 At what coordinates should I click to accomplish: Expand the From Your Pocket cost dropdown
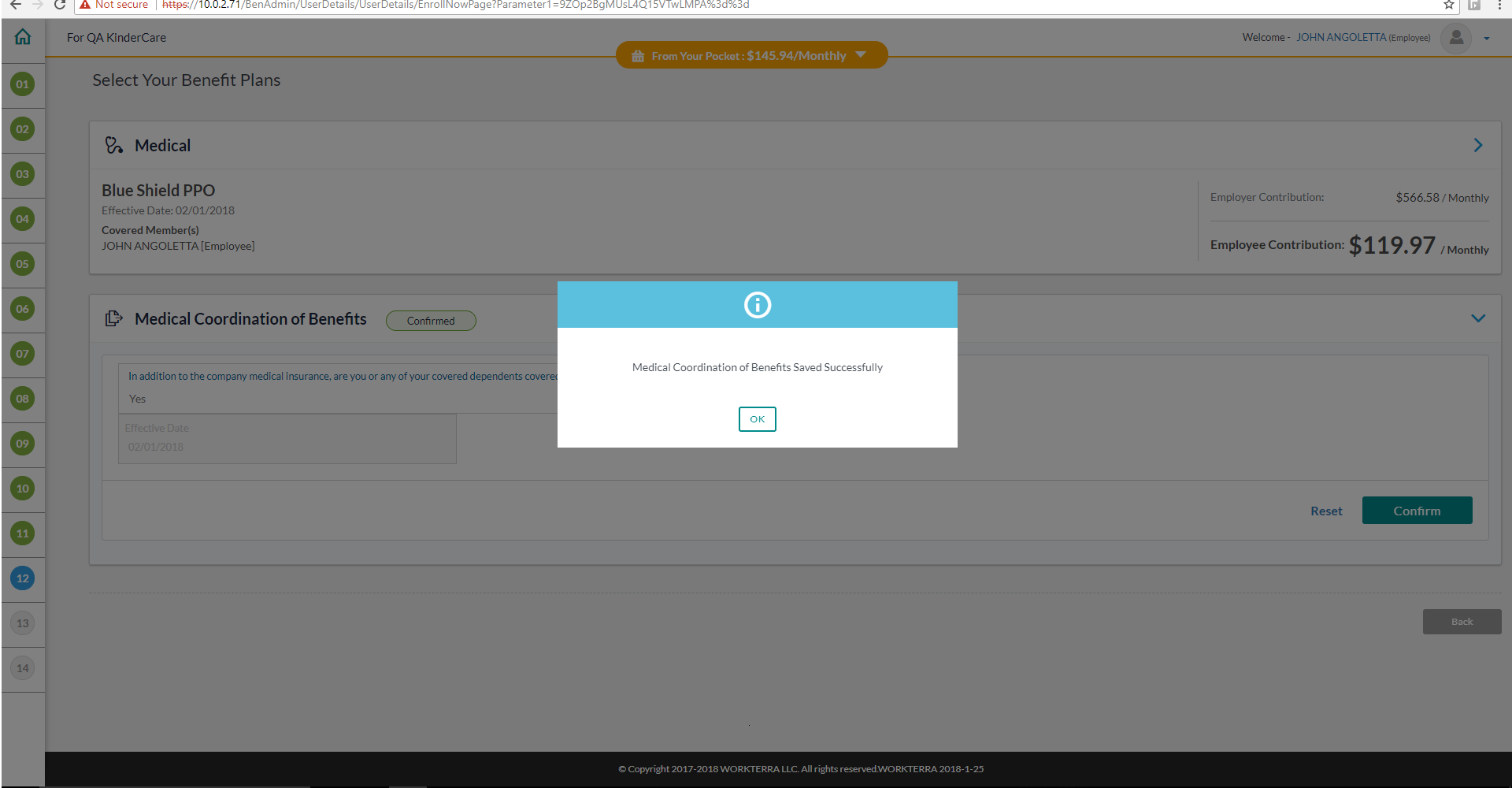pos(861,55)
